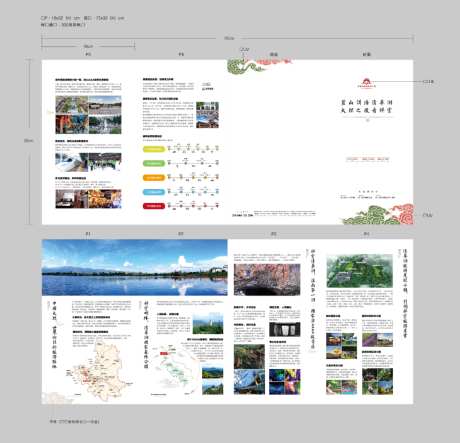The width and height of the screenshot is (460, 443).
Task: Open the yellow-vehicle photo grid on last page
Action: coord(341,346)
